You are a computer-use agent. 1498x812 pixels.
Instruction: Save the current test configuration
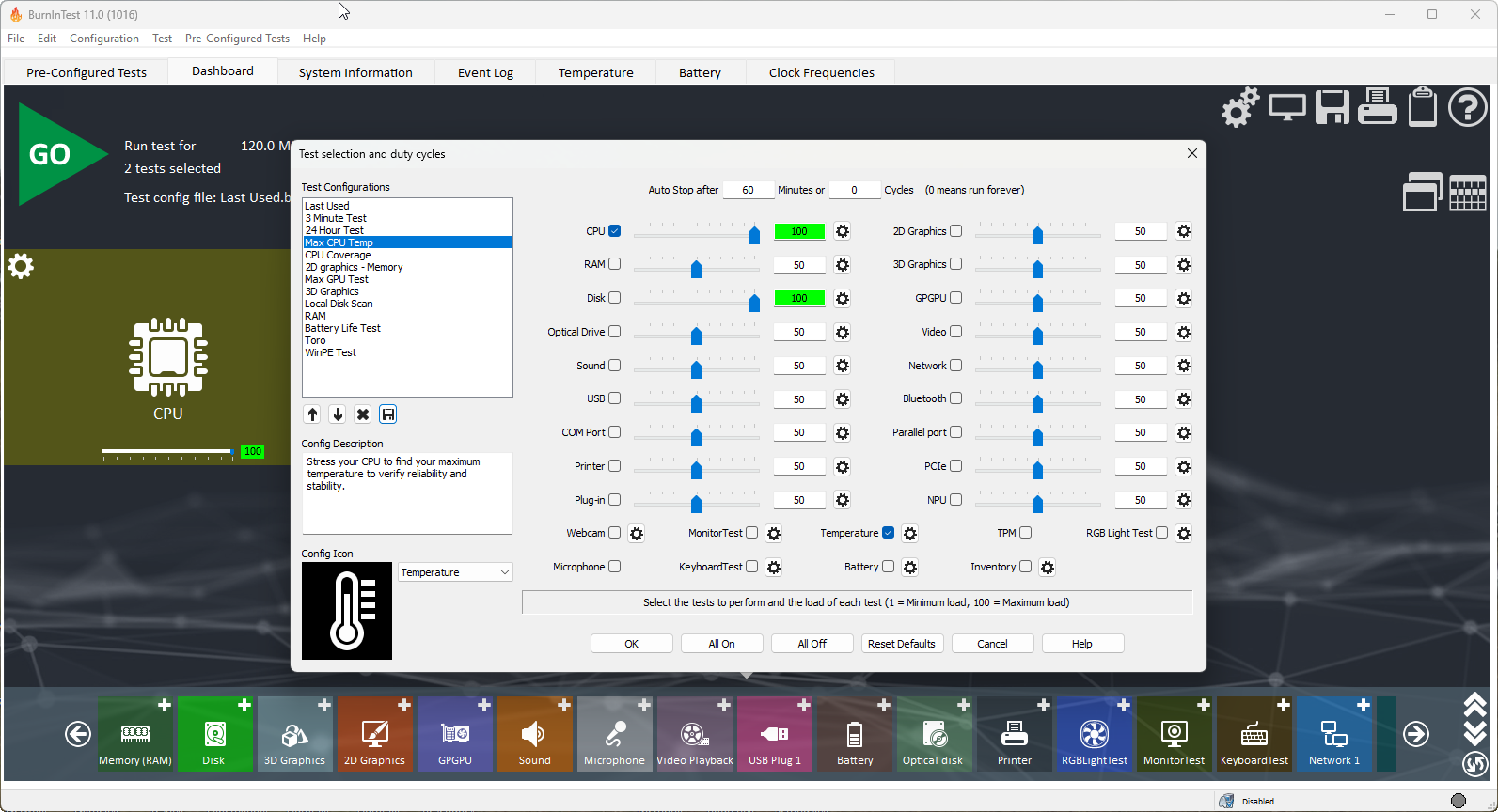pyautogui.click(x=388, y=414)
